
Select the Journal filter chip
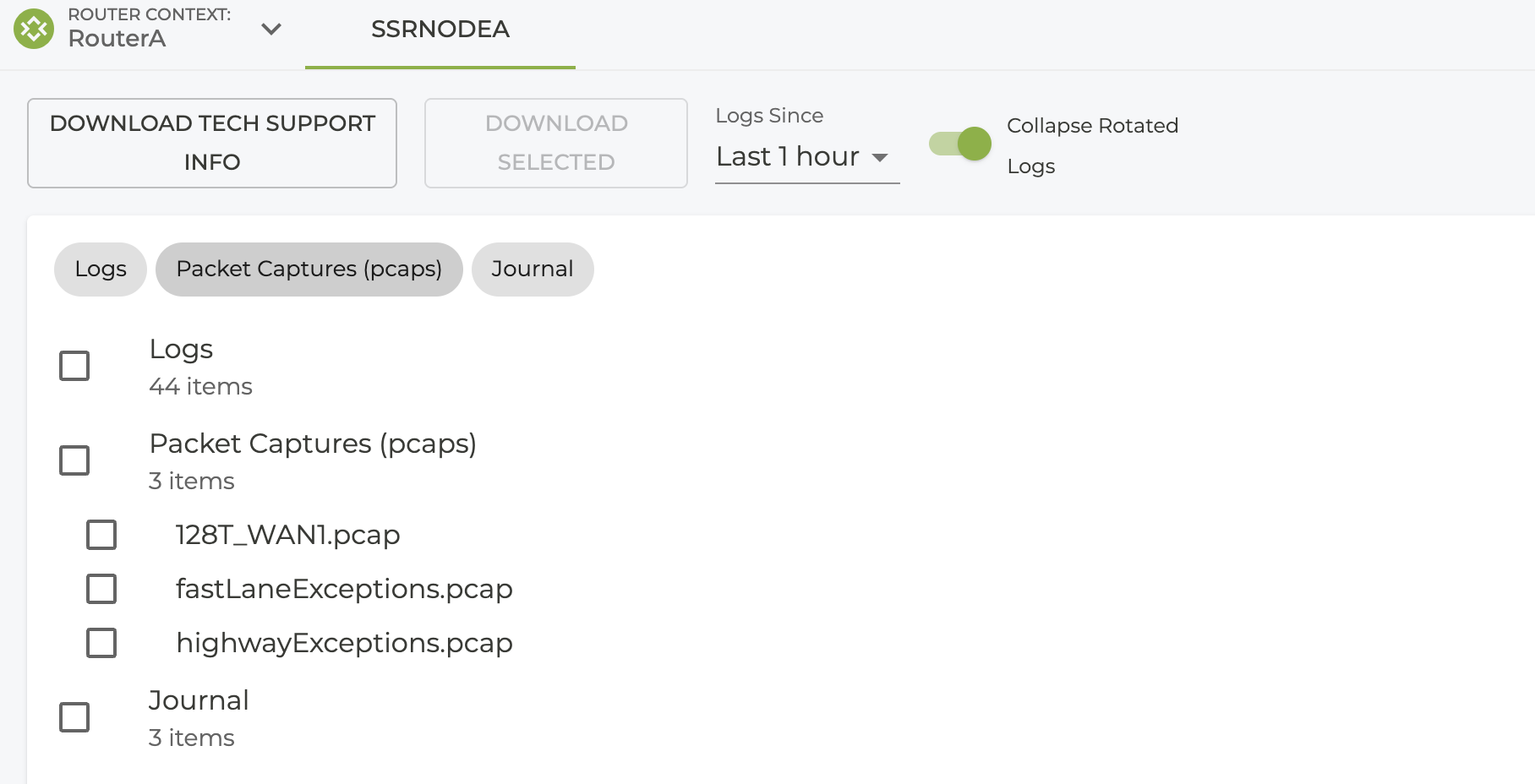(533, 269)
